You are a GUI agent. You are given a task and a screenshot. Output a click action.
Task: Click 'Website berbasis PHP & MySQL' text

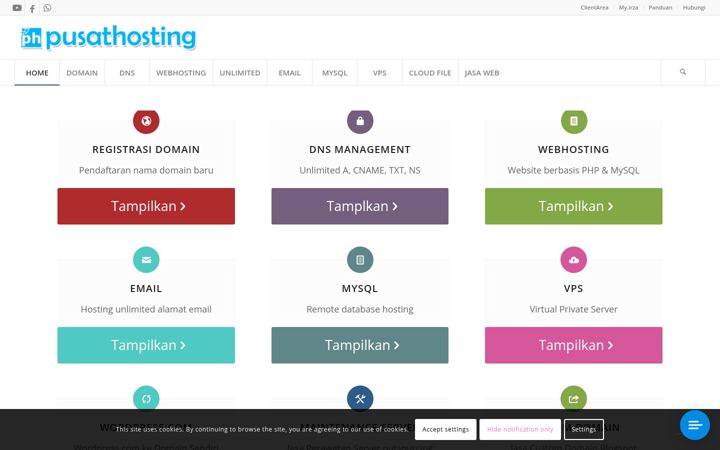[x=574, y=170]
